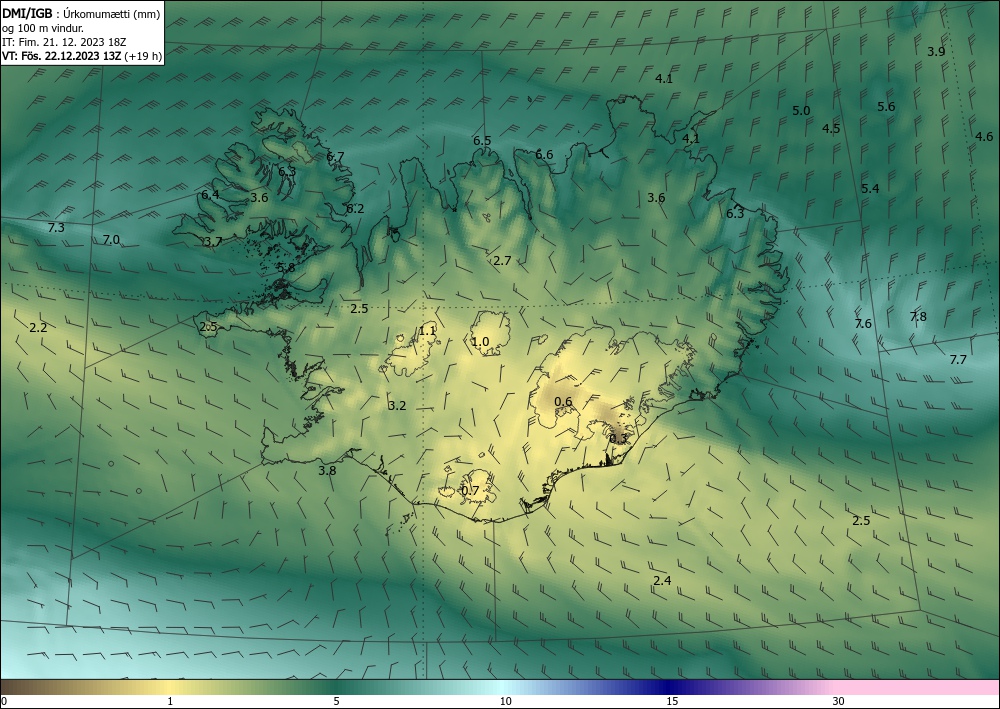Click the title "DMI/IGB : Úrkomumætti (mm)"

[81, 14]
